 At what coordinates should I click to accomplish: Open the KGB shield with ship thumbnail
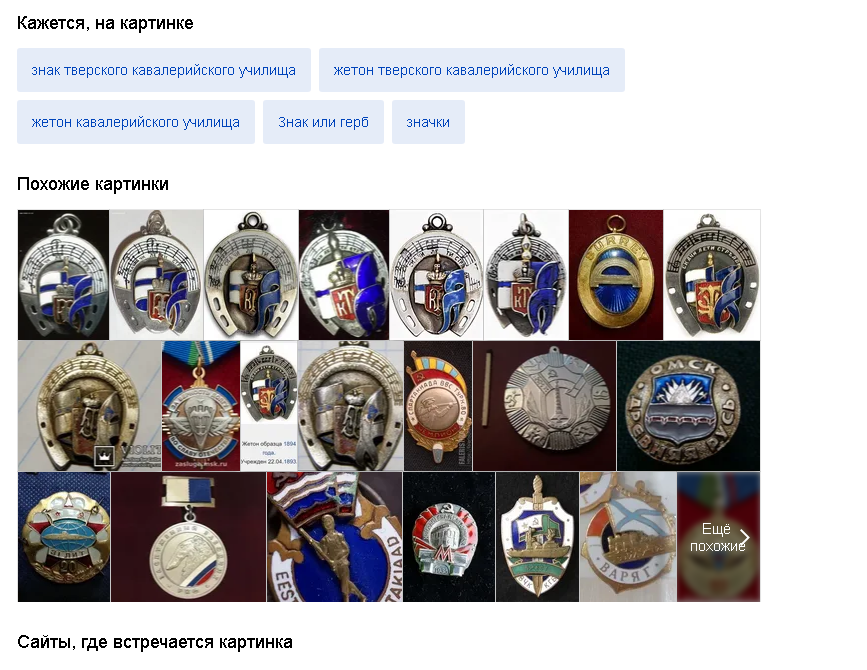click(x=537, y=537)
